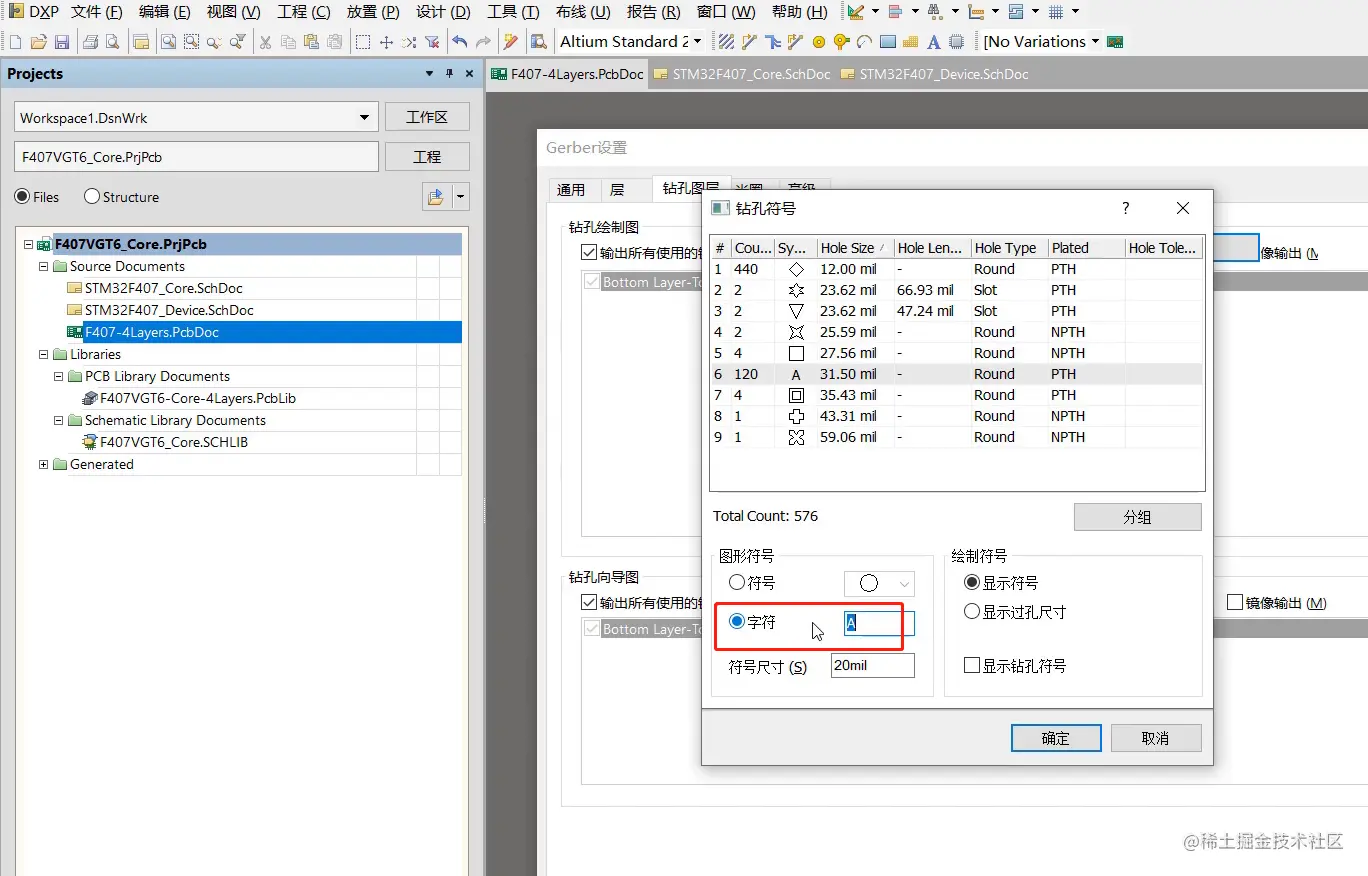
Task: Select the 显示符号 radio option
Action: pos(971,582)
